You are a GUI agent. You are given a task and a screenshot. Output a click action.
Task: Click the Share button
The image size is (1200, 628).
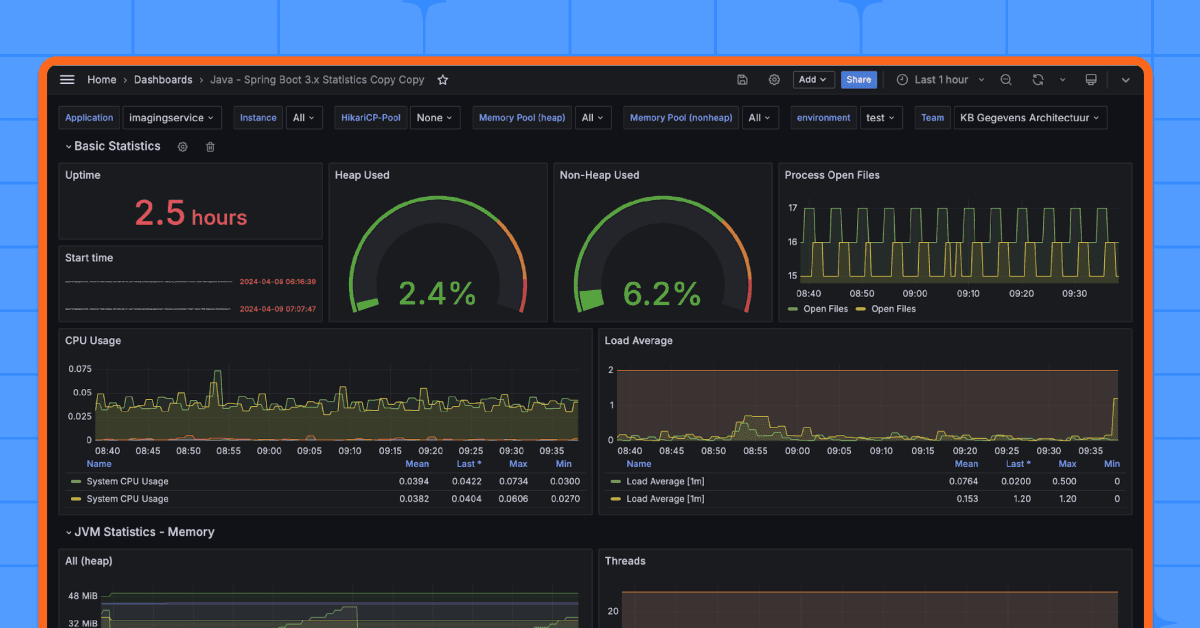point(858,79)
